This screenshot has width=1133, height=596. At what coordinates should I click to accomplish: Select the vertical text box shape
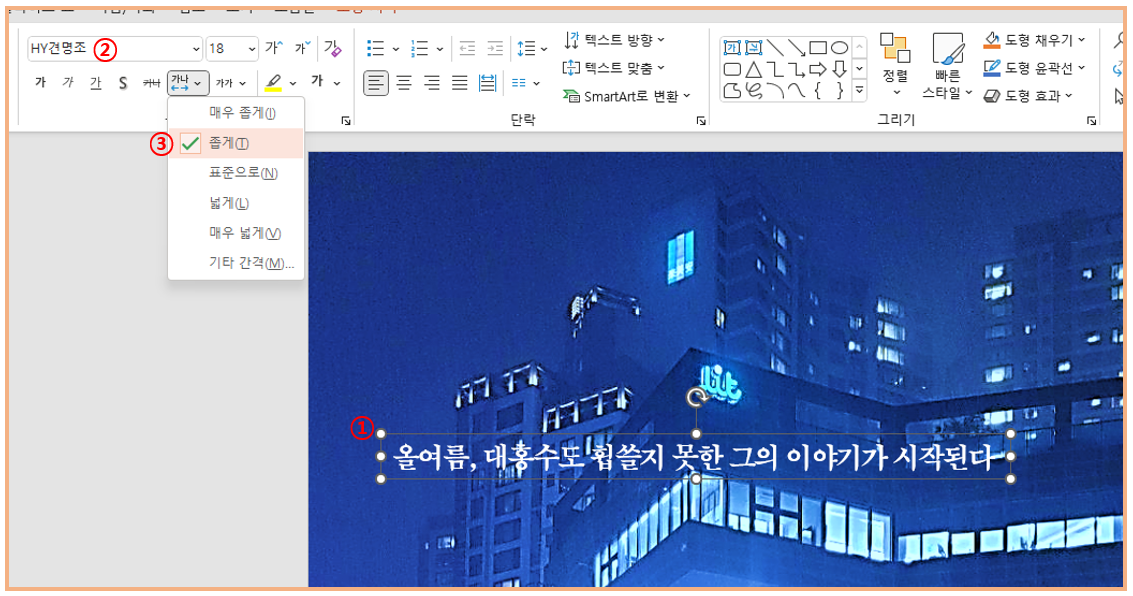coord(754,48)
